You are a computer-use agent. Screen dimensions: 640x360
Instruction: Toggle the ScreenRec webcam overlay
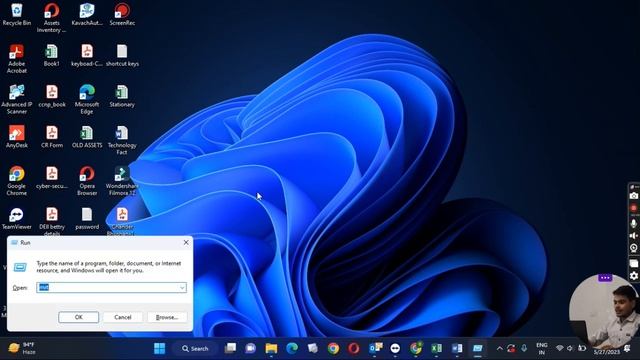click(x=633, y=248)
